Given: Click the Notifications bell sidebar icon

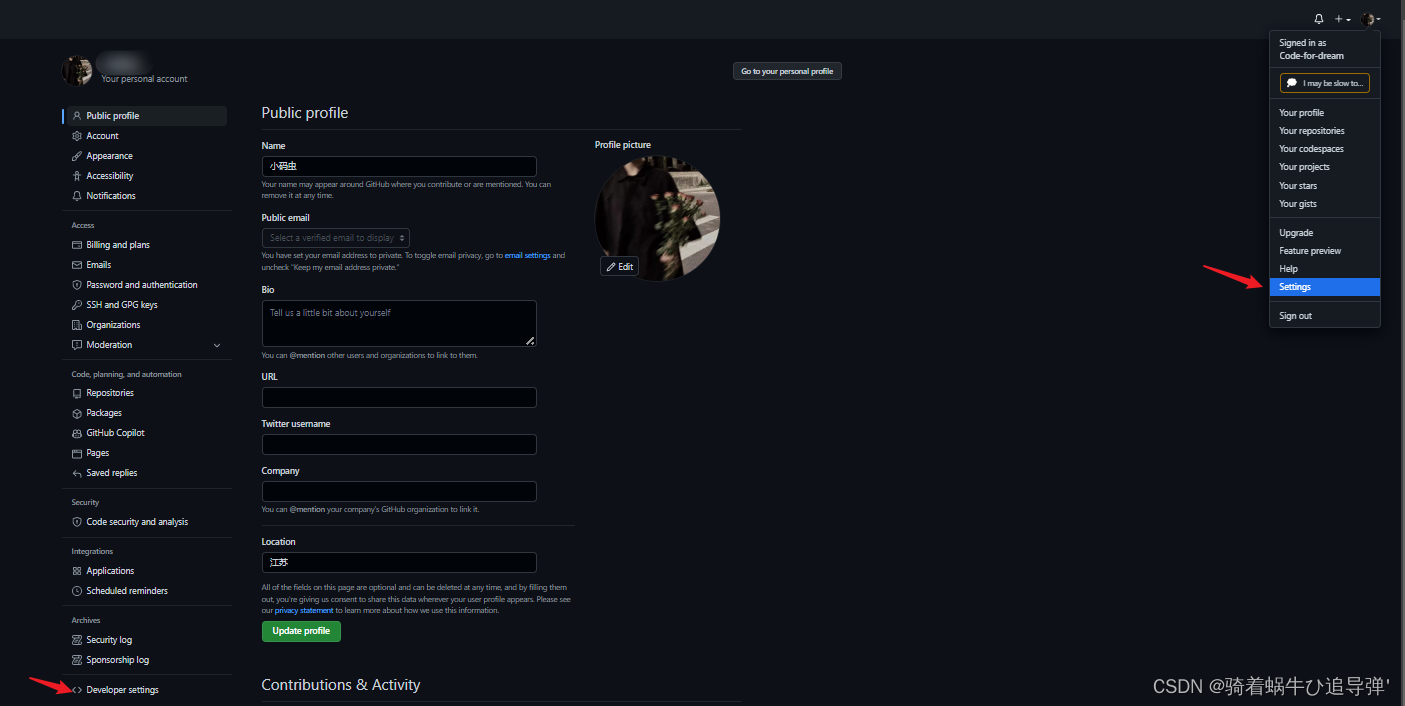Looking at the screenshot, I should coord(77,196).
